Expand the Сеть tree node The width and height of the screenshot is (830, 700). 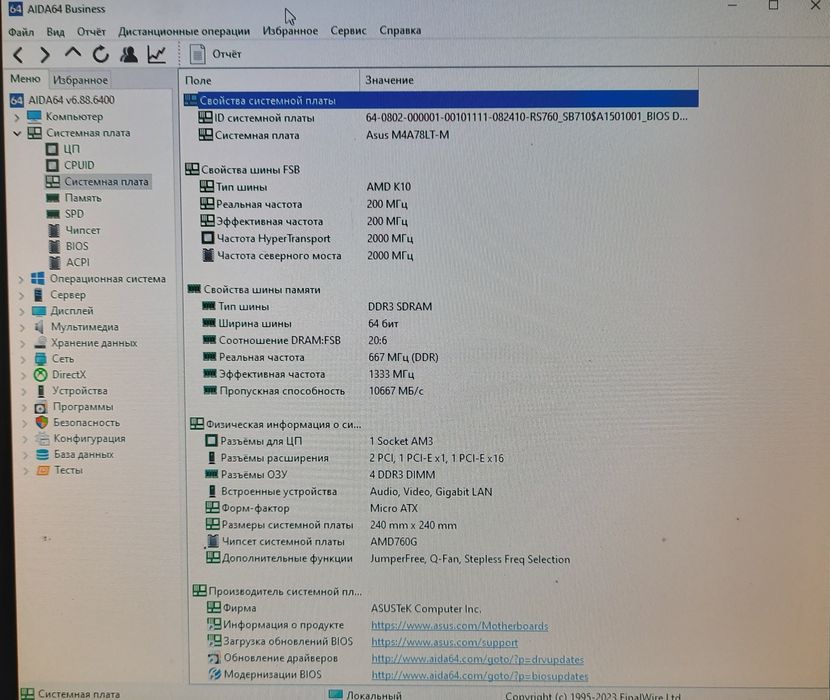click(24, 359)
